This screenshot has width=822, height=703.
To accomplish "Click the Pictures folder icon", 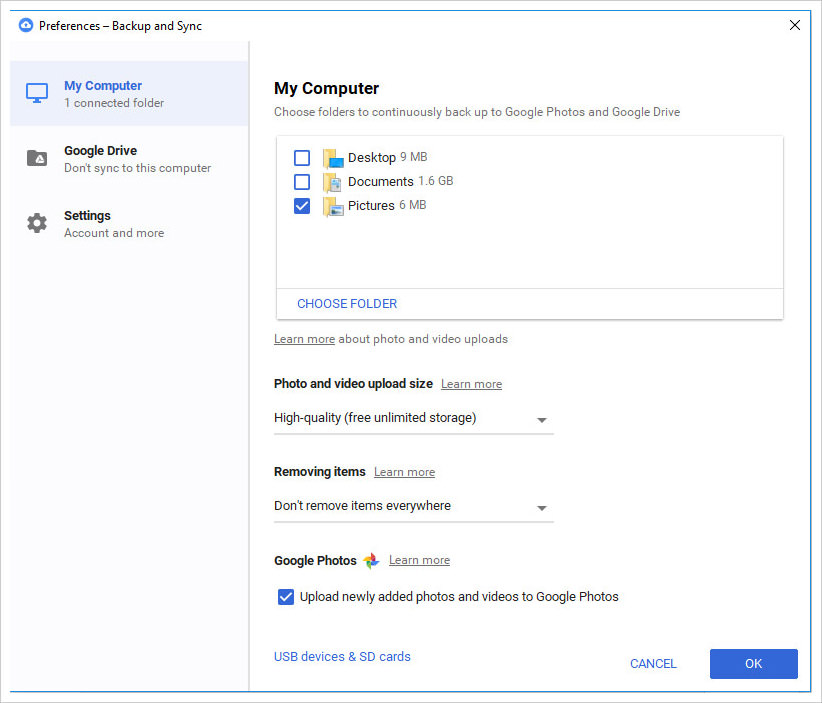I will coord(333,206).
